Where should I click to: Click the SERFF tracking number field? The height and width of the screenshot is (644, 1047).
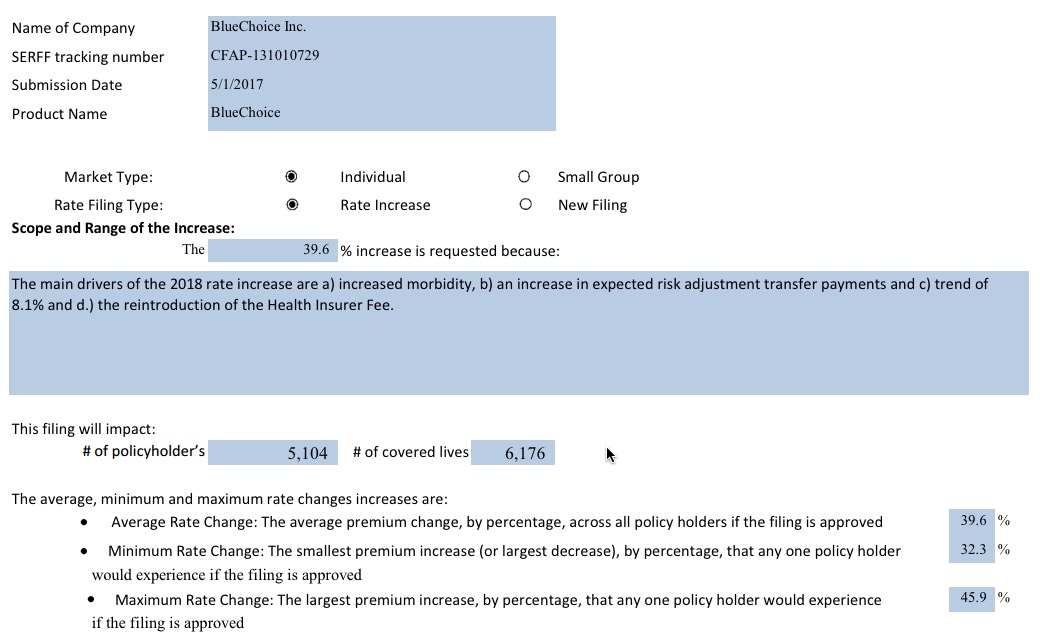(x=381, y=56)
